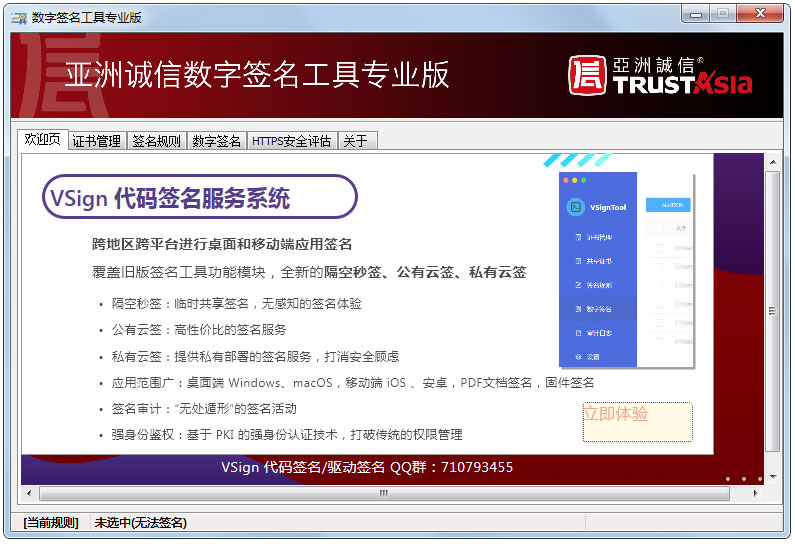Click the horizontal scrollbar thumb
This screenshot has height=544, width=795.
[384, 493]
